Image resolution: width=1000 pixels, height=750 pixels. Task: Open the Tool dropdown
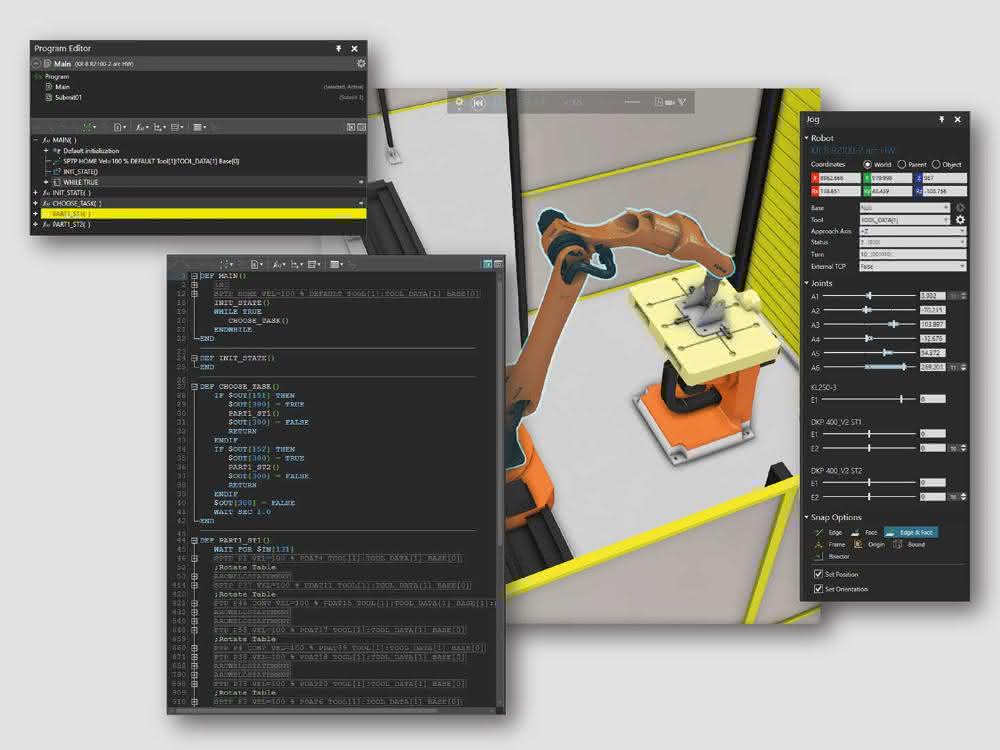904,220
